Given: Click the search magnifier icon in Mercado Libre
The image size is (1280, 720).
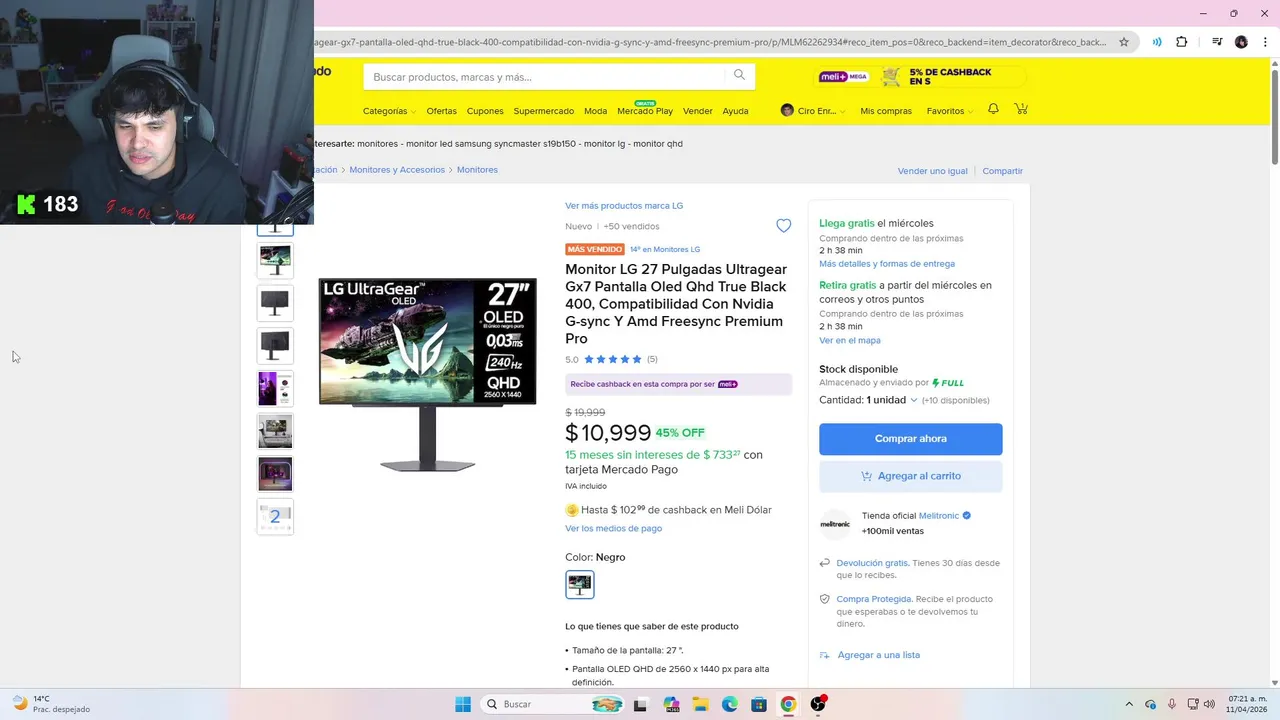Looking at the screenshot, I should [x=739, y=75].
